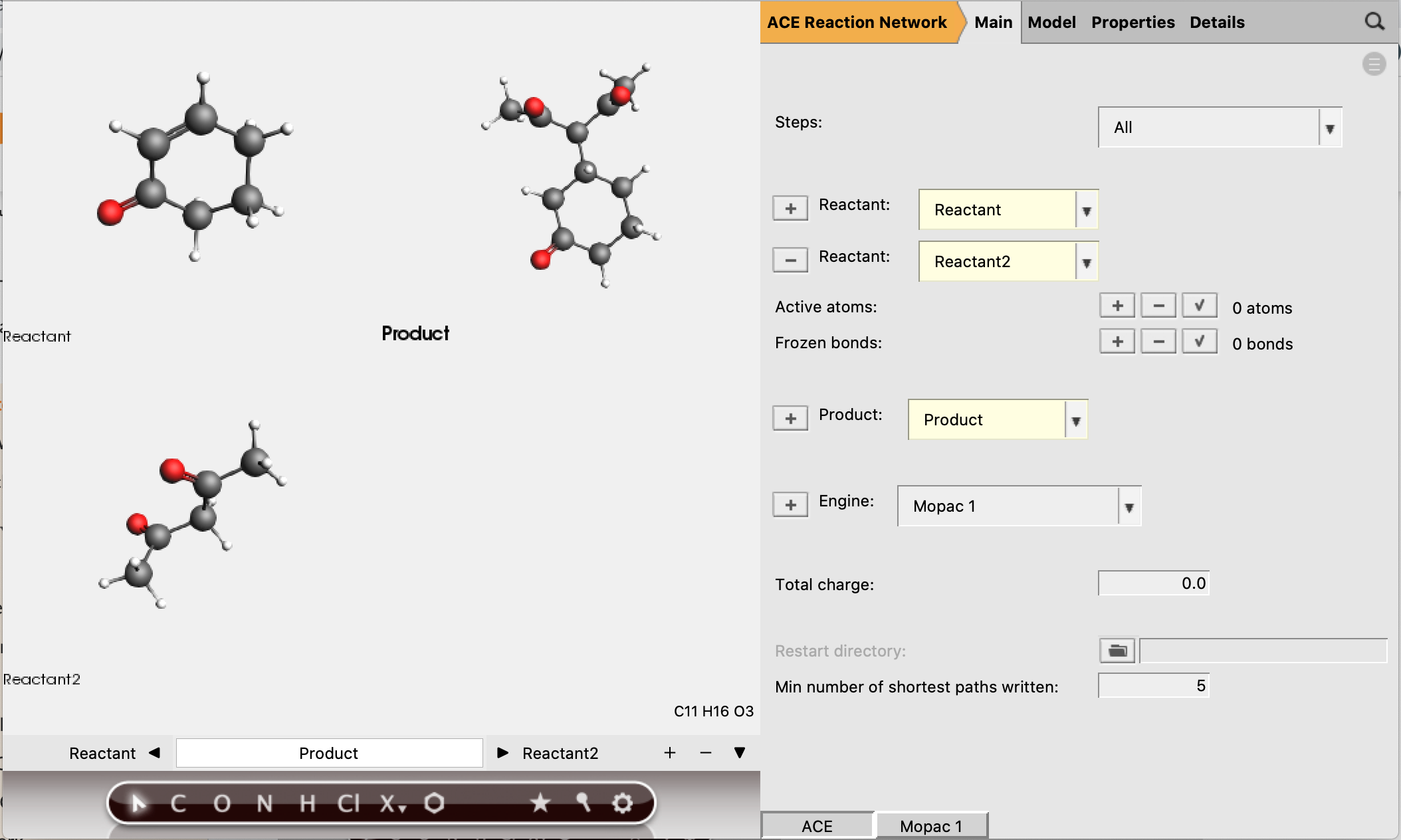Switch to the Mopac 1 tab
This screenshot has height=840, width=1401.
click(x=932, y=825)
